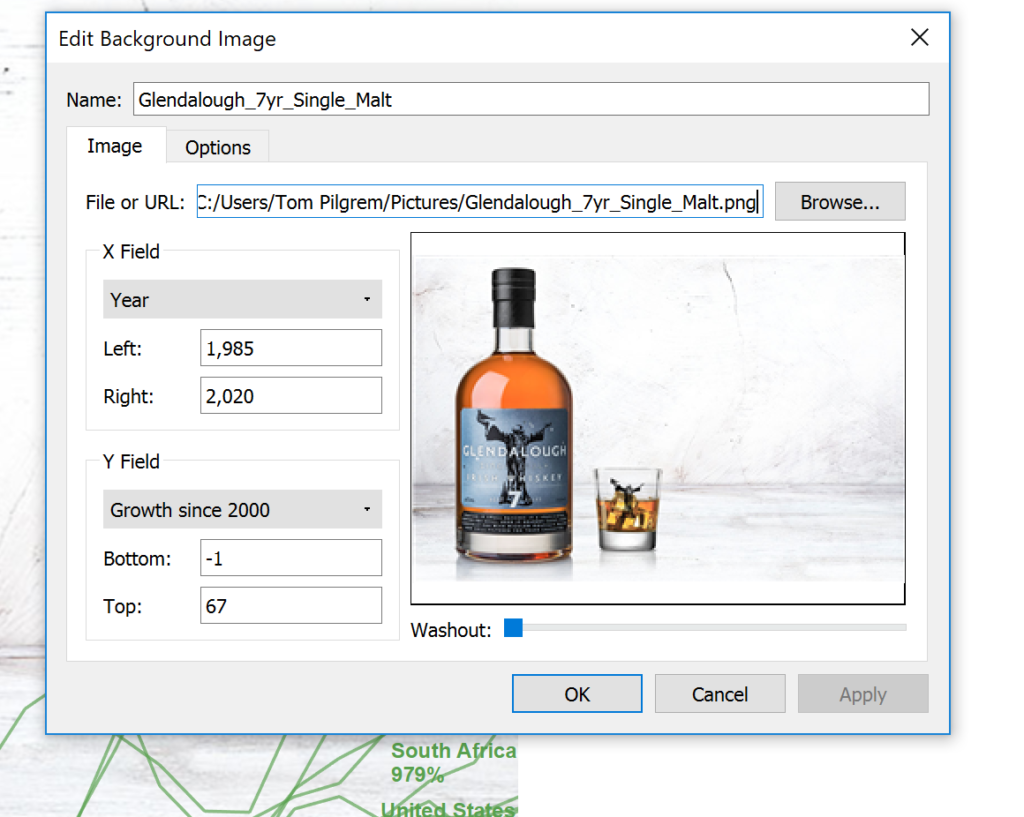1024x817 pixels.
Task: Select the Bottom value box showing -1
Action: coord(290,557)
